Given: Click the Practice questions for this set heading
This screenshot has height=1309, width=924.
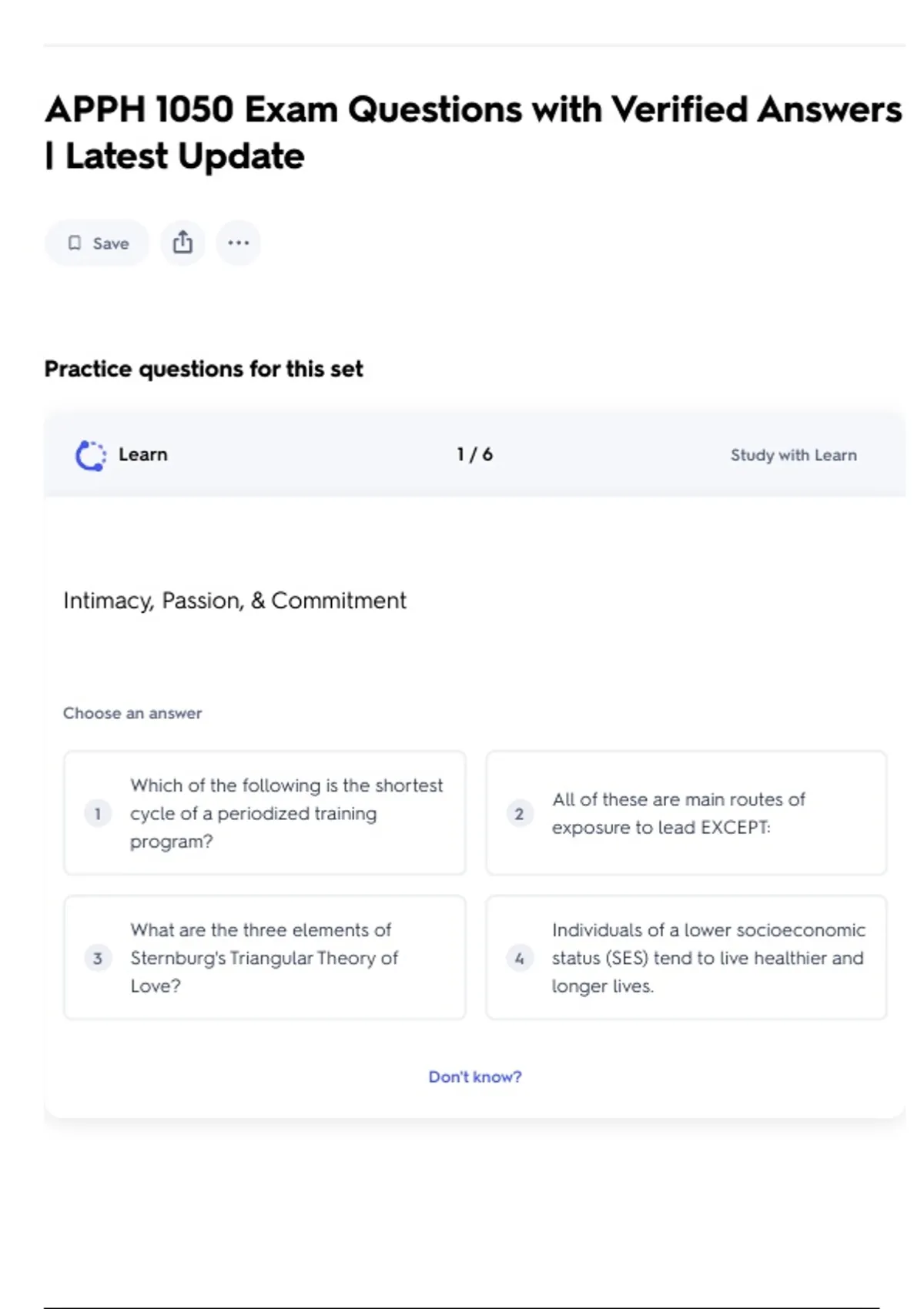Looking at the screenshot, I should tap(203, 370).
